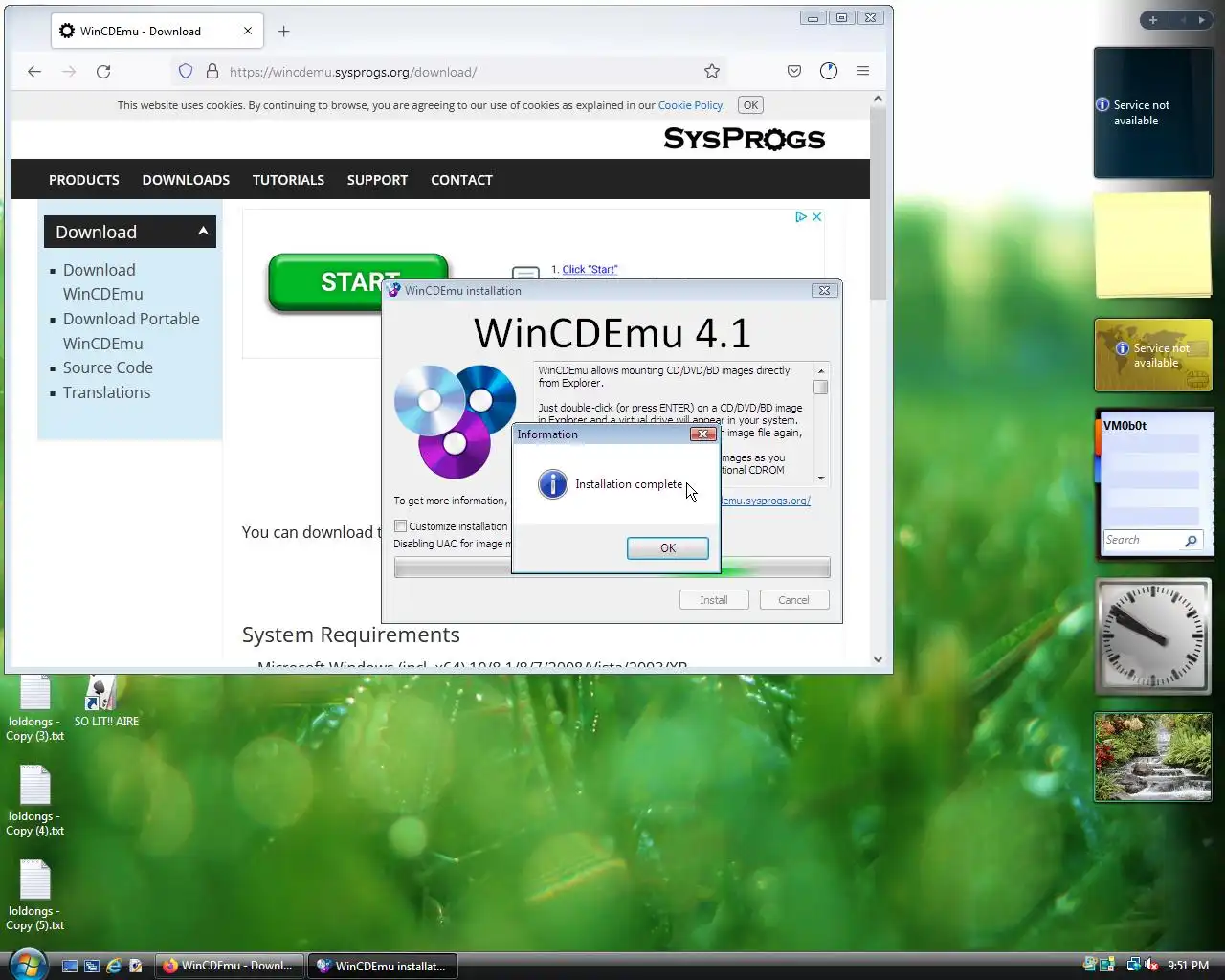Toggle Customize installation checkbox
The width and height of the screenshot is (1225, 980).
(x=401, y=526)
